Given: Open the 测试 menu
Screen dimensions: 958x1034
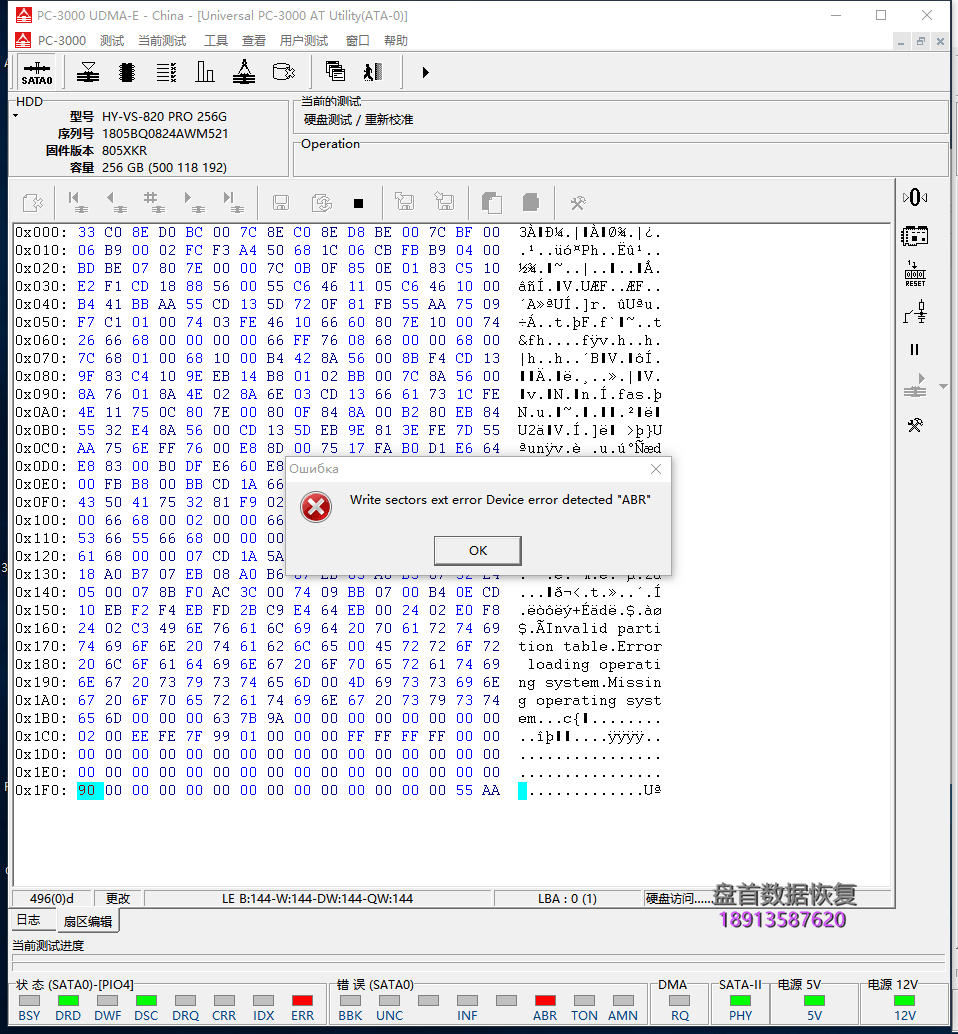Looking at the screenshot, I should coord(112,41).
